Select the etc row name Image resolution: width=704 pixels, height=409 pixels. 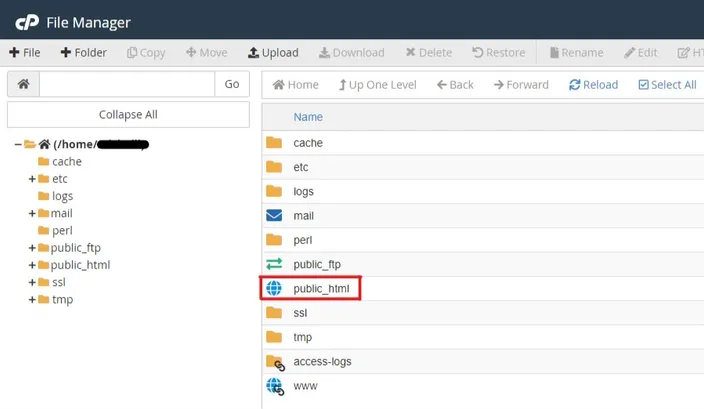pyautogui.click(x=301, y=167)
